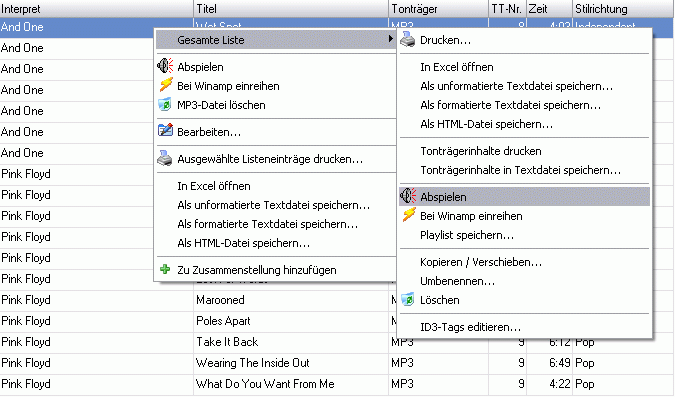Choose Playlist speichern...
Screen dimensions: 675x397
pyautogui.click(x=524, y=235)
